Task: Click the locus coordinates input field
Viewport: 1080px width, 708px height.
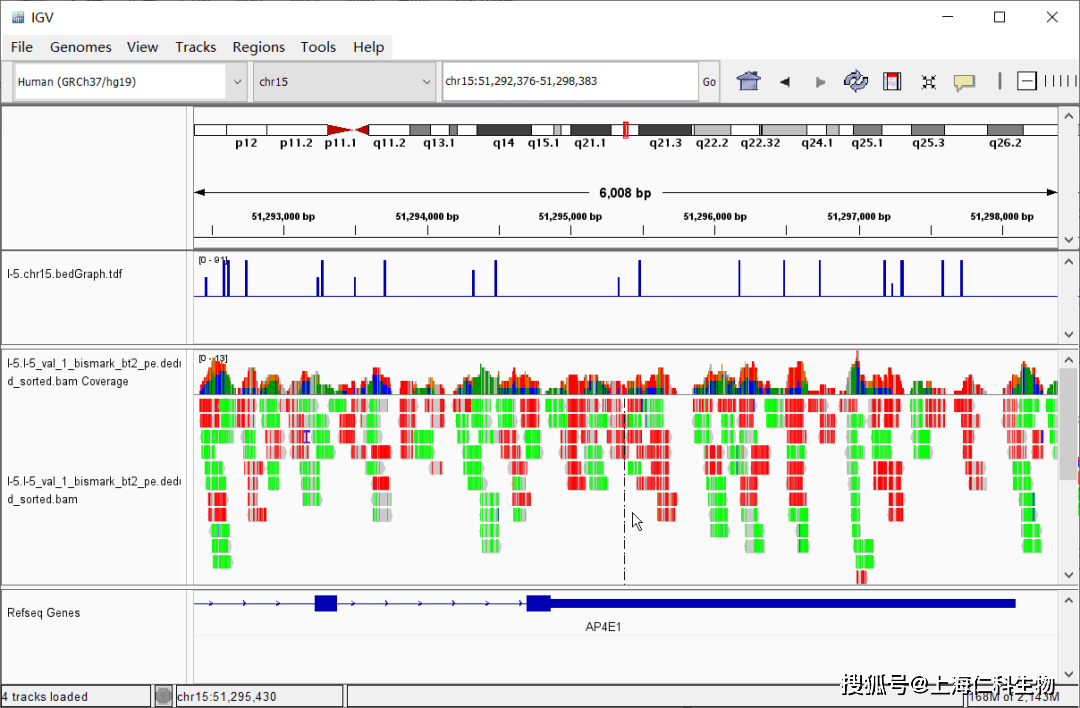Action: (x=569, y=82)
